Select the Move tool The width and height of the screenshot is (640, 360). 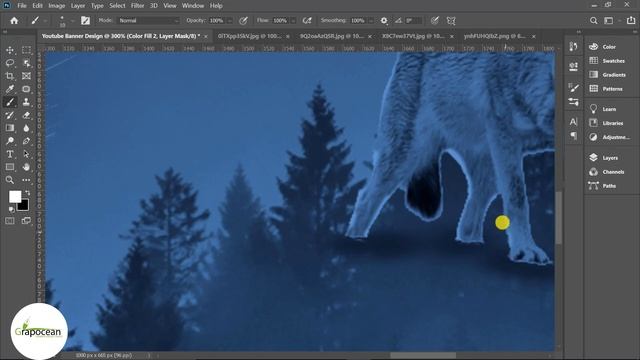point(10,50)
